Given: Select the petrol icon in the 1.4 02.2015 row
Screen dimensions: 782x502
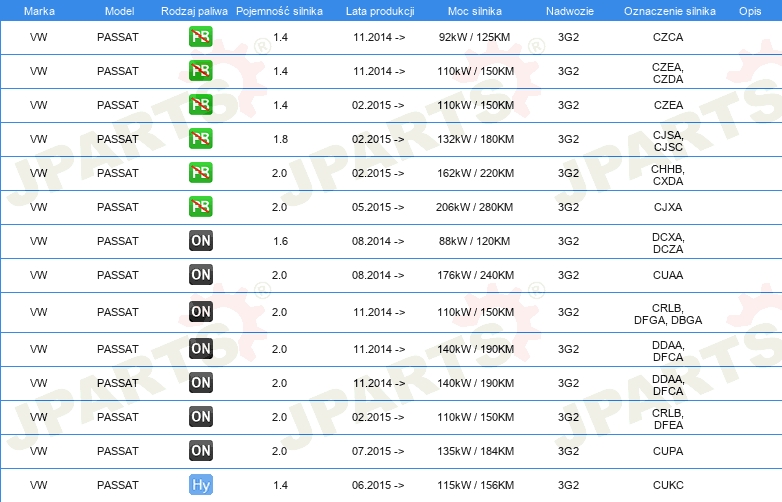Looking at the screenshot, I should (x=200, y=105).
